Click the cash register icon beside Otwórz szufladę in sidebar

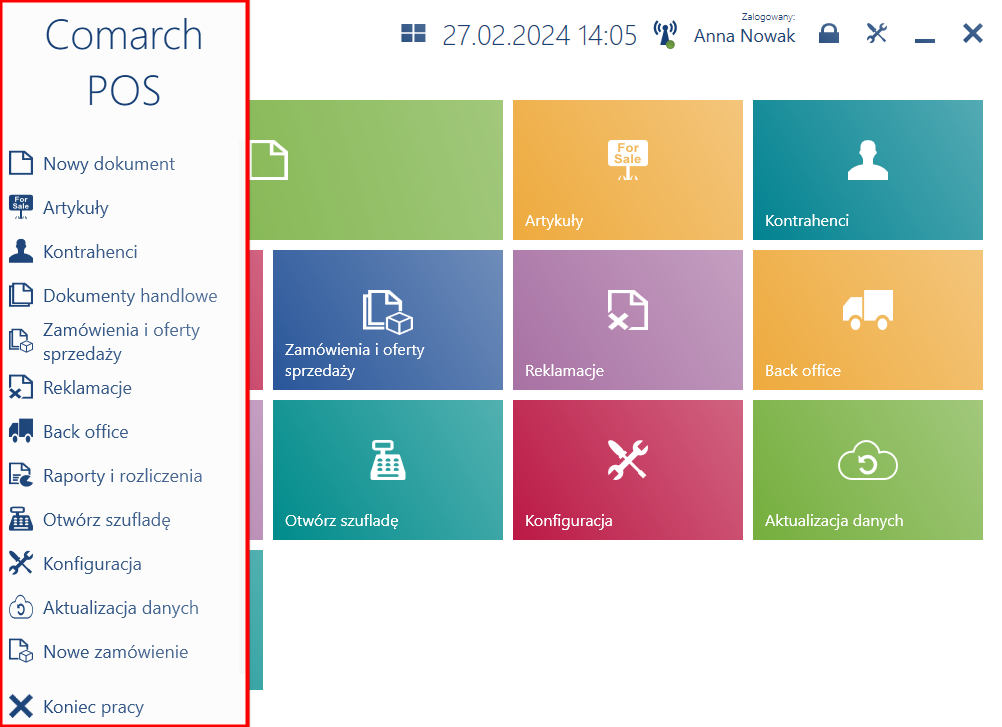pos(20,519)
